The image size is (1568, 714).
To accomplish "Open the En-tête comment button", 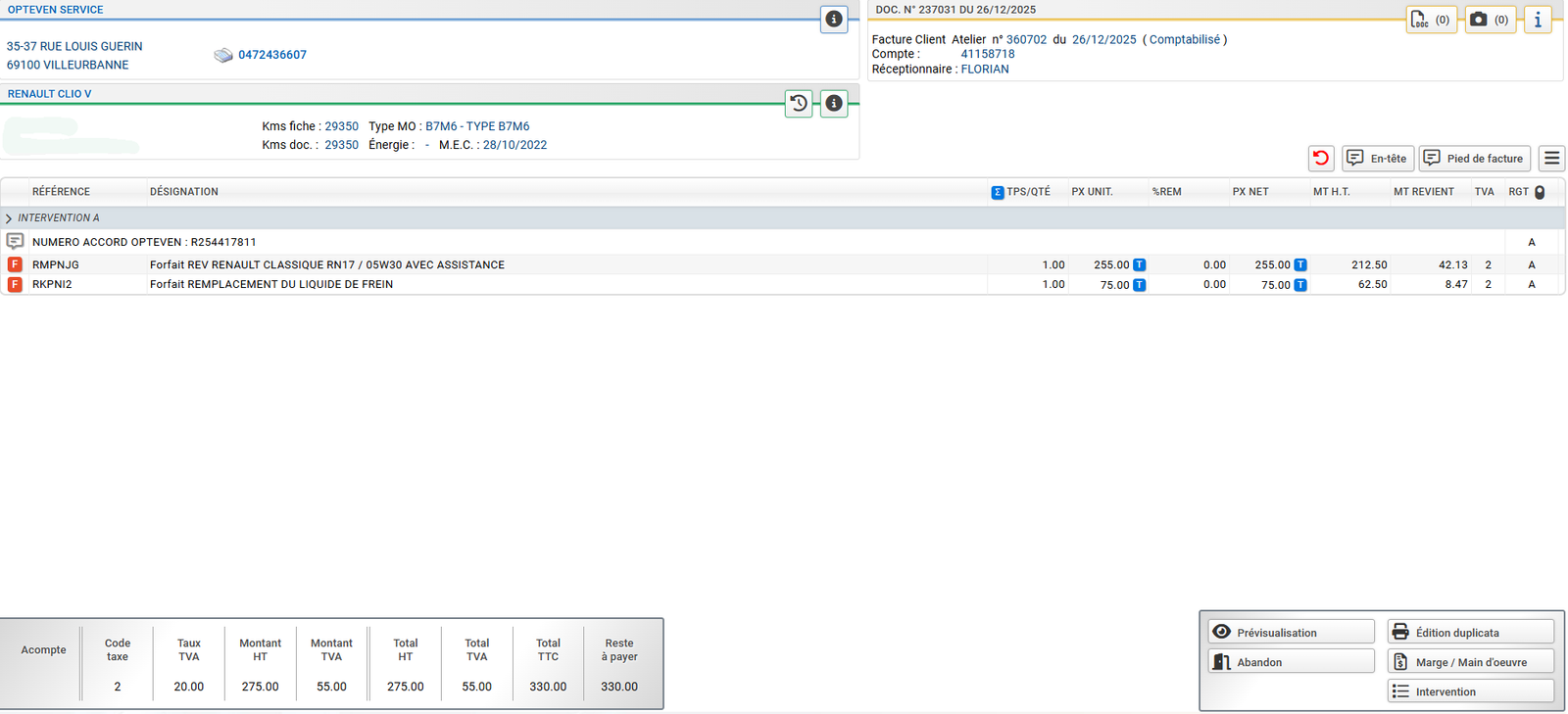I will [1377, 158].
